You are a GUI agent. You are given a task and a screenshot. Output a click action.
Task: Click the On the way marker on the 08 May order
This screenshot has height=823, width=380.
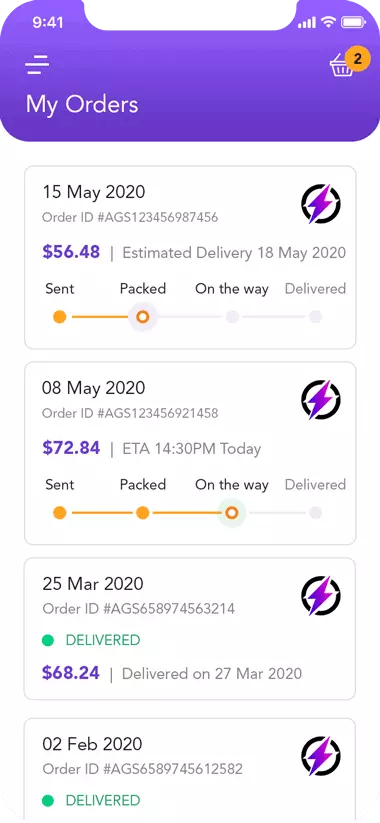[x=231, y=513]
